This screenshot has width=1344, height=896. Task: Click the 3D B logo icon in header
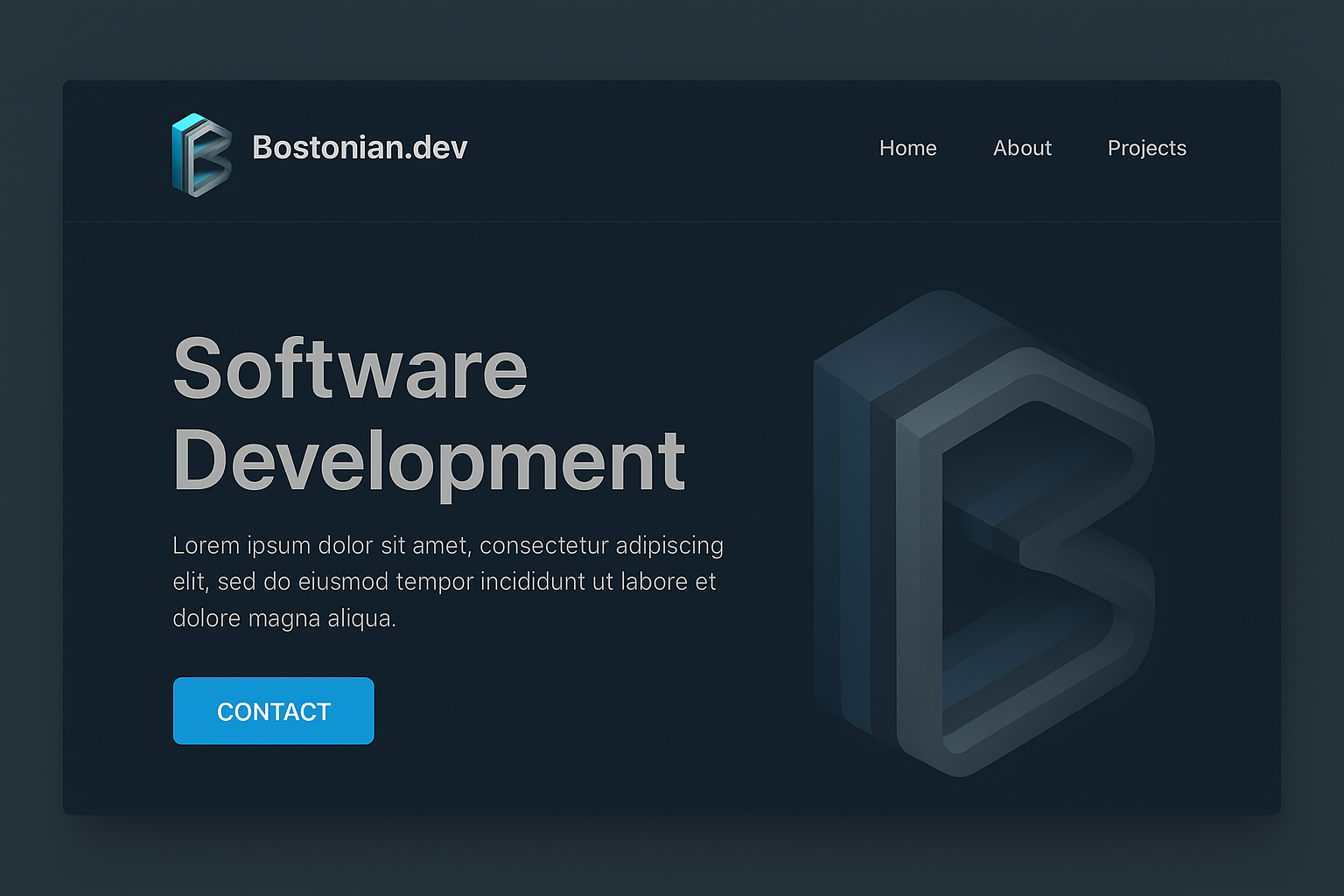tap(201, 154)
